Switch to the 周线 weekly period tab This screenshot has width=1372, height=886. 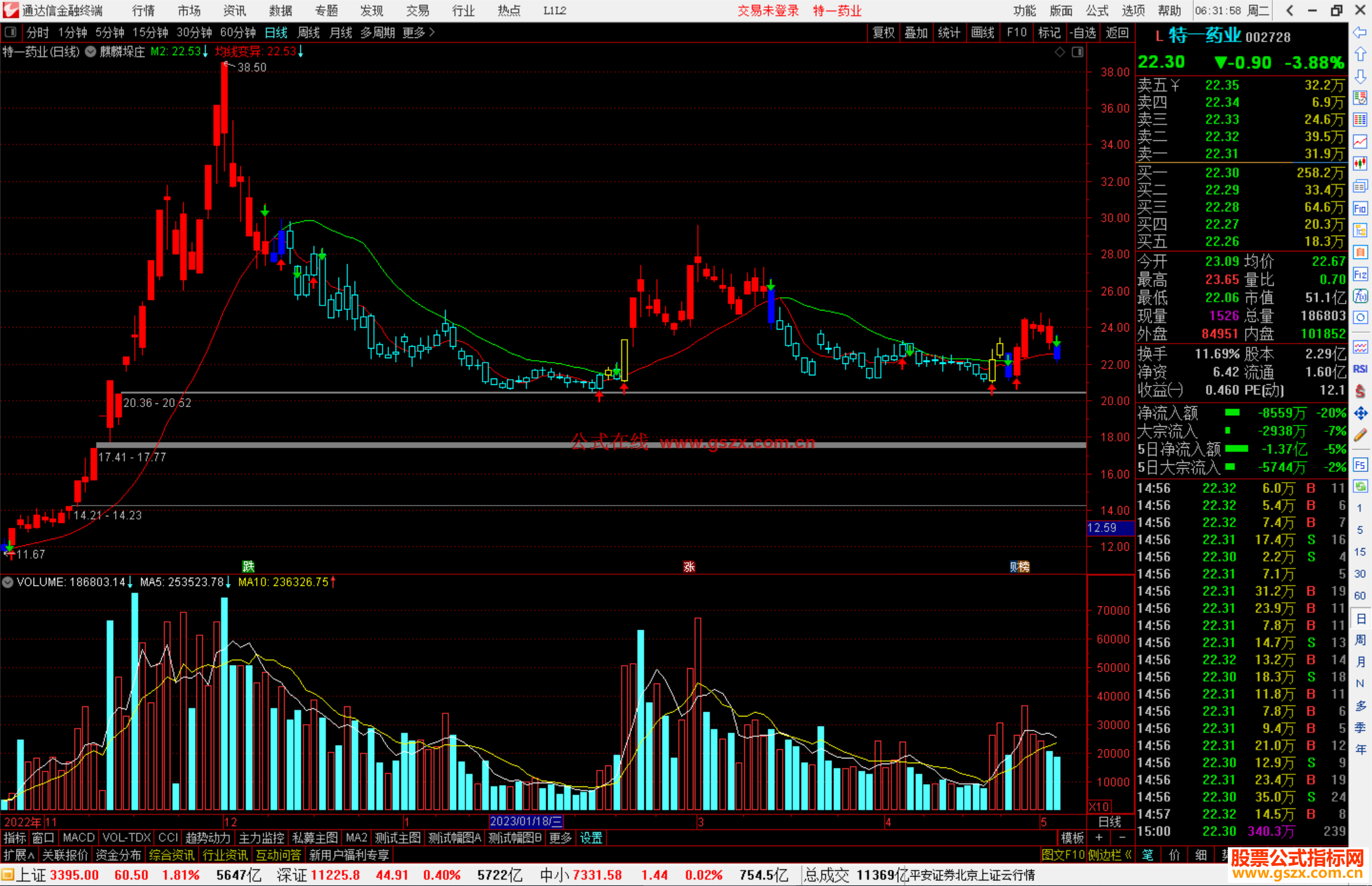[x=309, y=32]
